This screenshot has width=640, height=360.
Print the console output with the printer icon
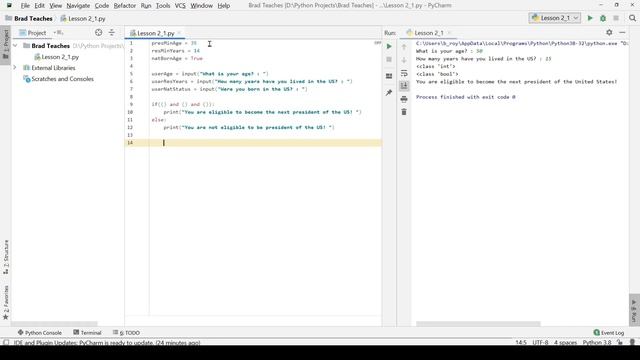point(404,99)
